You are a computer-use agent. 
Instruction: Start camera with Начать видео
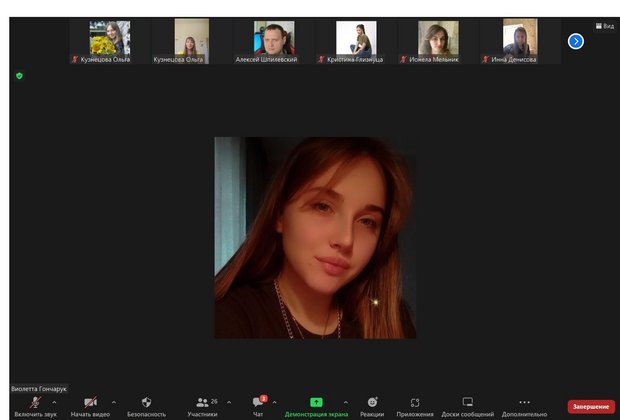[x=90, y=407]
